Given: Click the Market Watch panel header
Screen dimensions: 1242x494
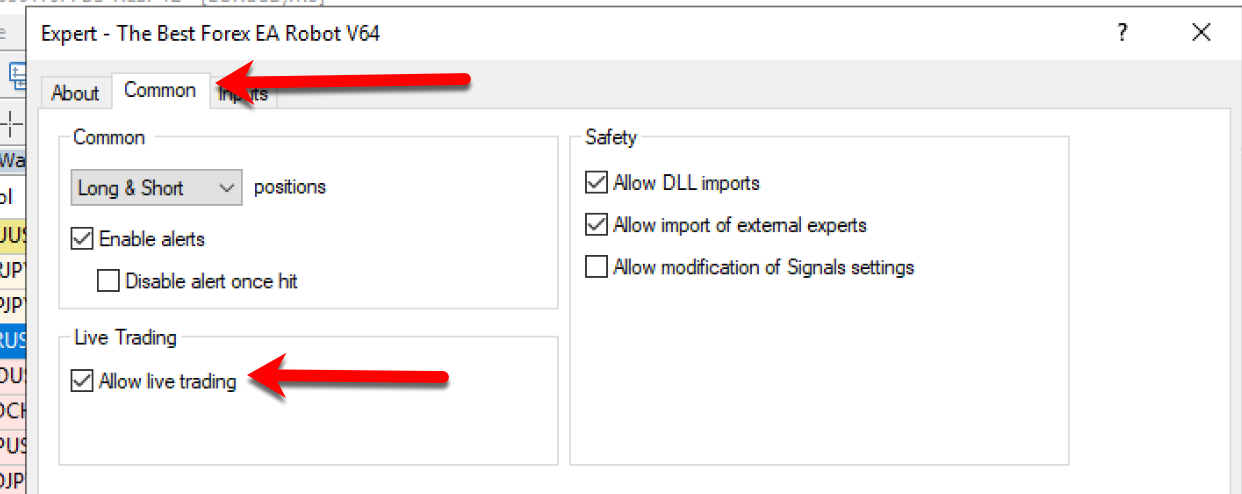Looking at the screenshot, I should tap(13, 160).
